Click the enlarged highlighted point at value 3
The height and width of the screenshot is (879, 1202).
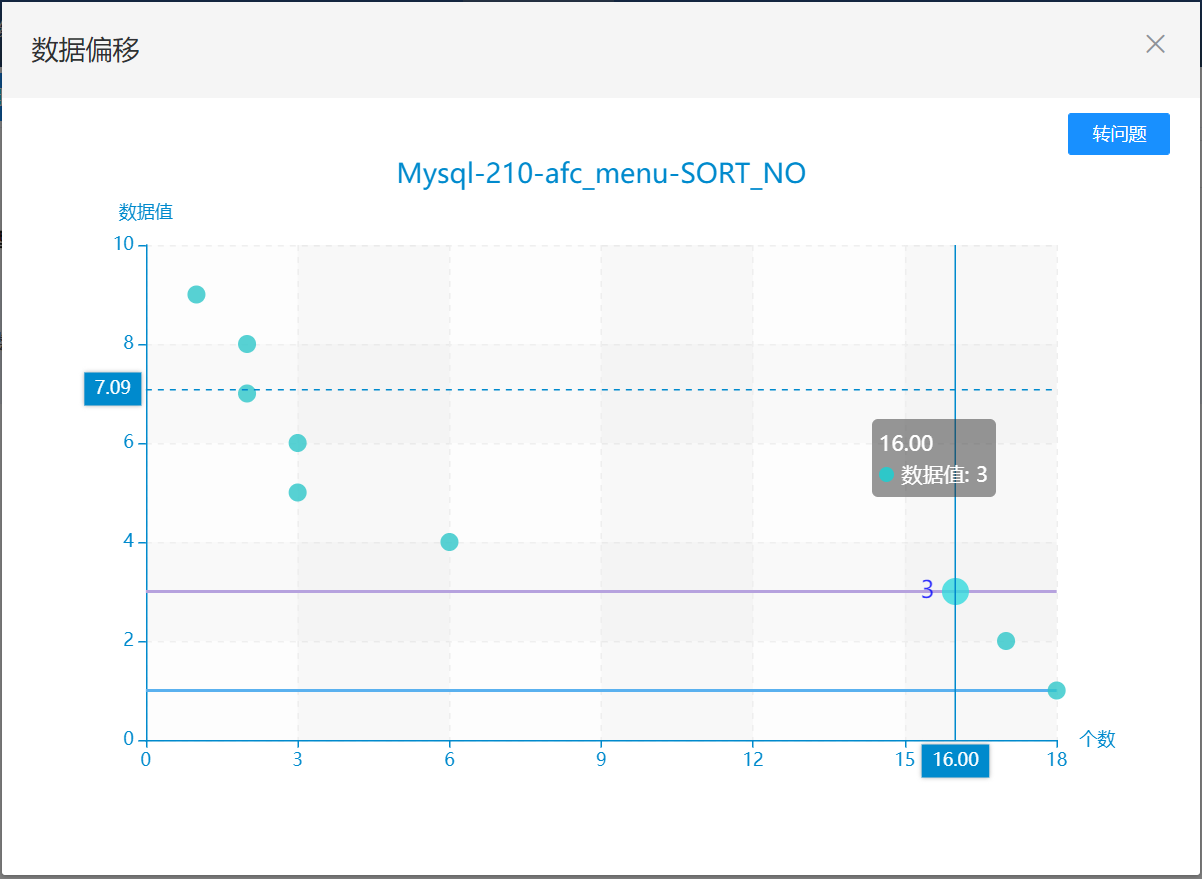coord(955,591)
